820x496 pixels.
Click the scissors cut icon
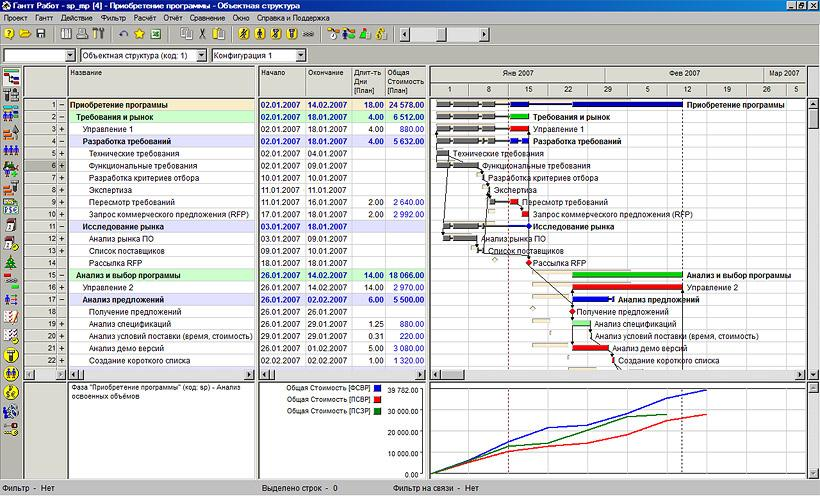[201, 34]
